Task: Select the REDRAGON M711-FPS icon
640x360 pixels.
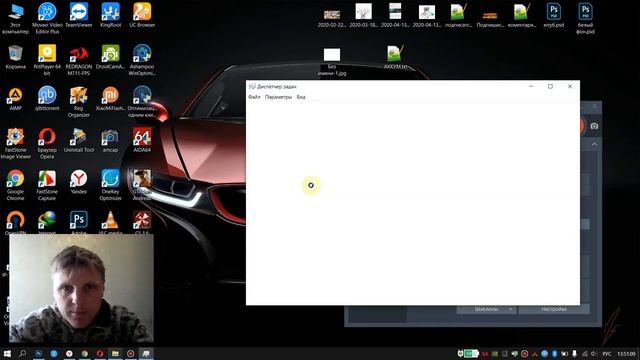Action: pos(79,60)
